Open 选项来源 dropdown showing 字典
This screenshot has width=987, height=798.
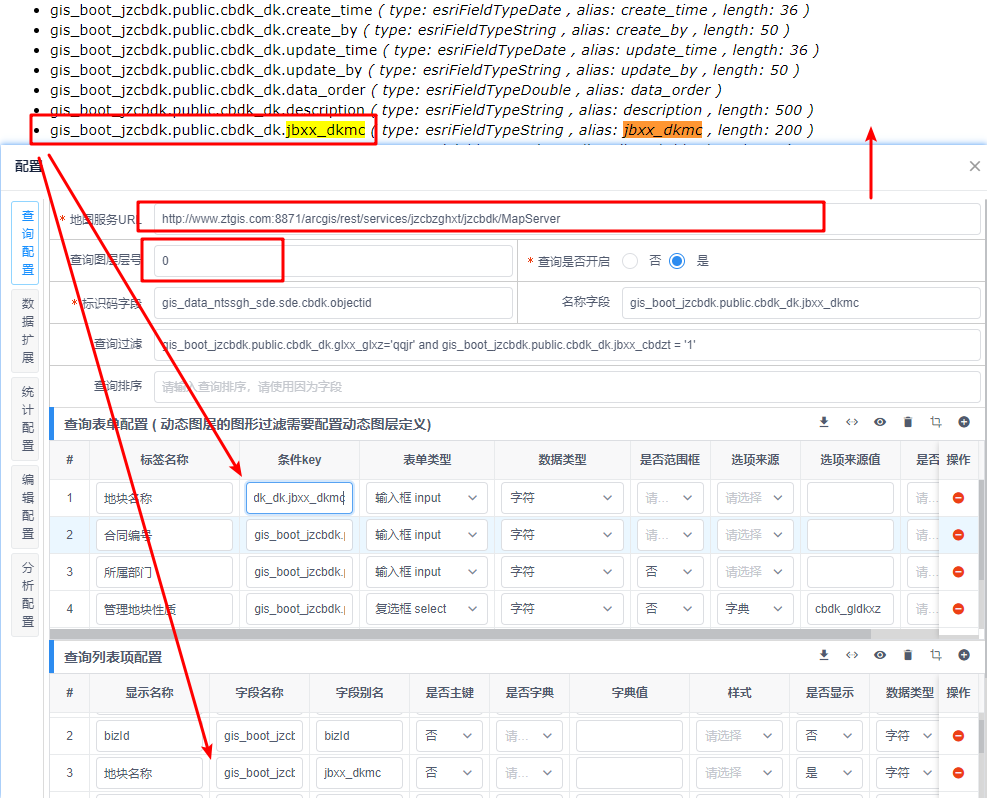pos(755,609)
